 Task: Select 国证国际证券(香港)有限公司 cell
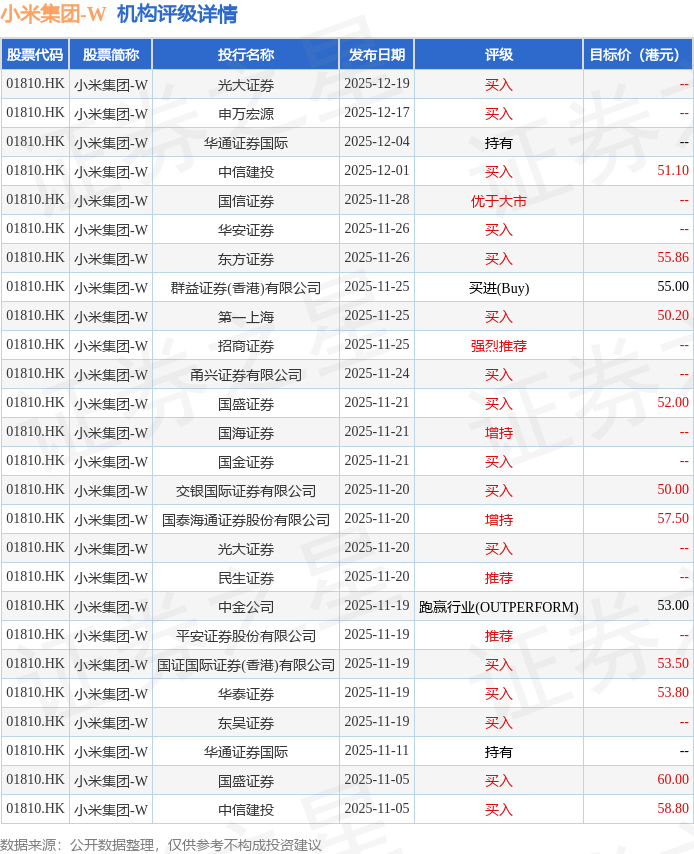tap(246, 664)
